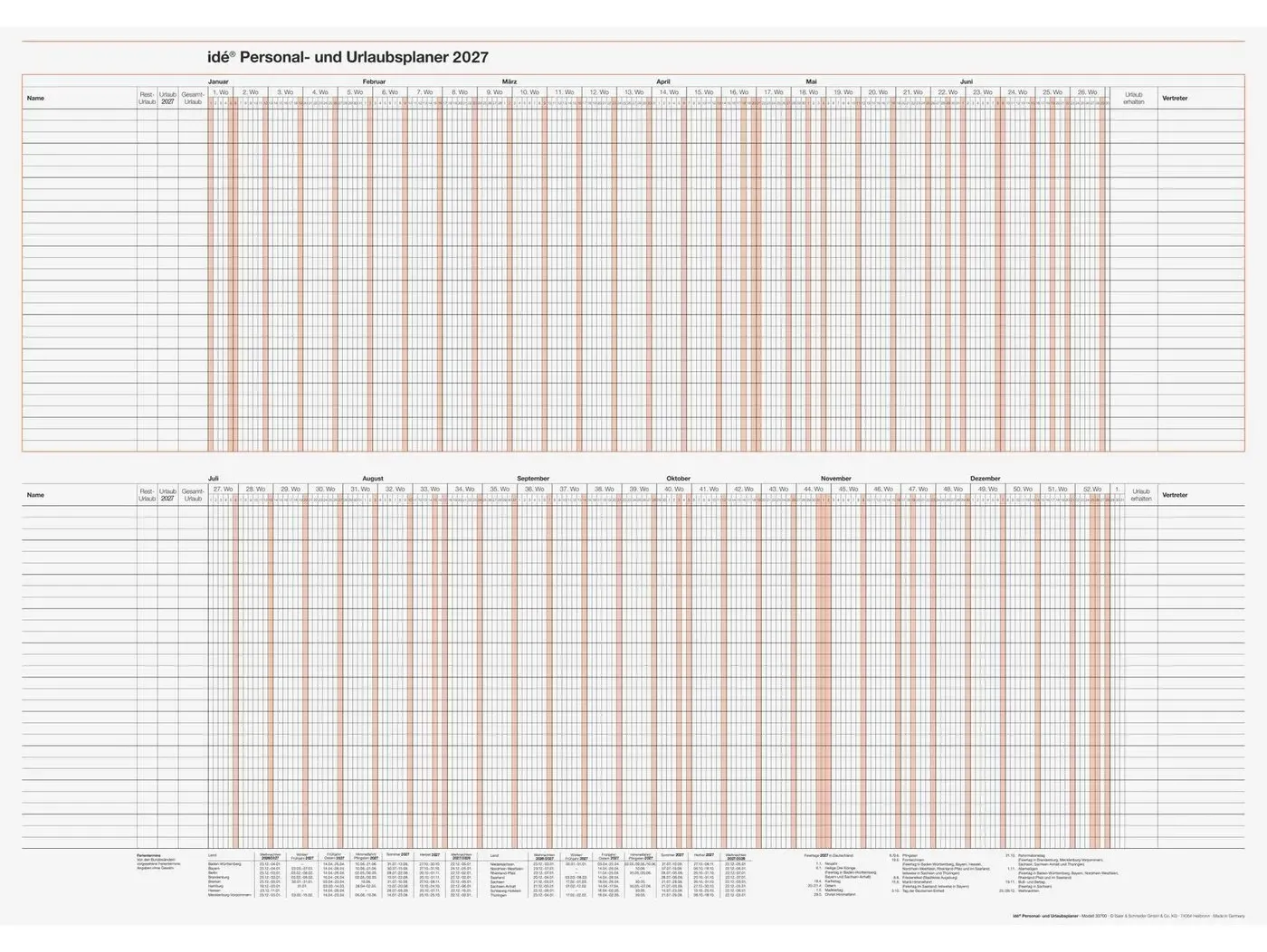This screenshot has width=1267, height=952.
Task: Click the '40. Wo' week header
Action: click(674, 489)
